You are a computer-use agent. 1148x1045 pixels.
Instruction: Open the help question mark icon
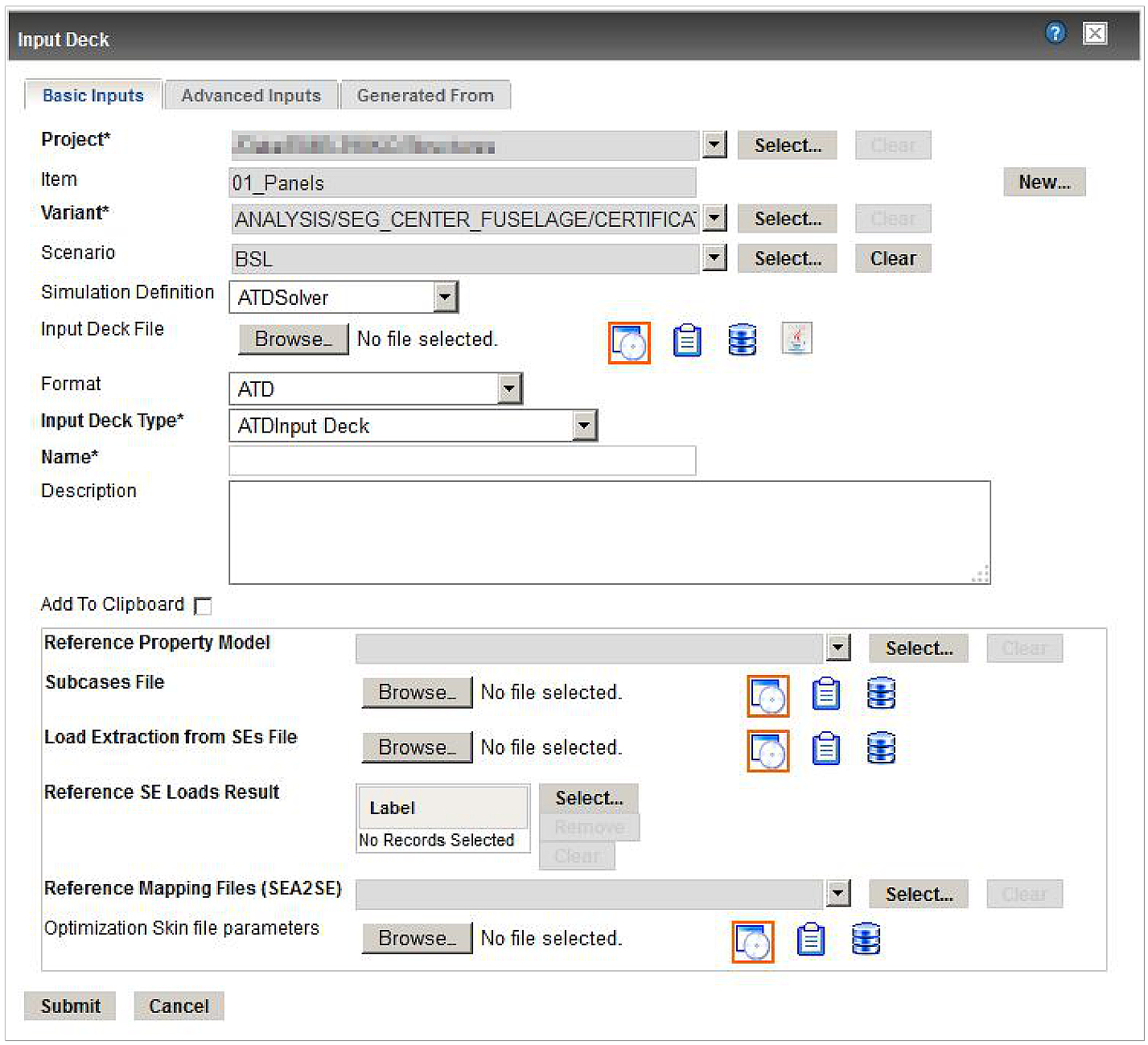click(1055, 33)
